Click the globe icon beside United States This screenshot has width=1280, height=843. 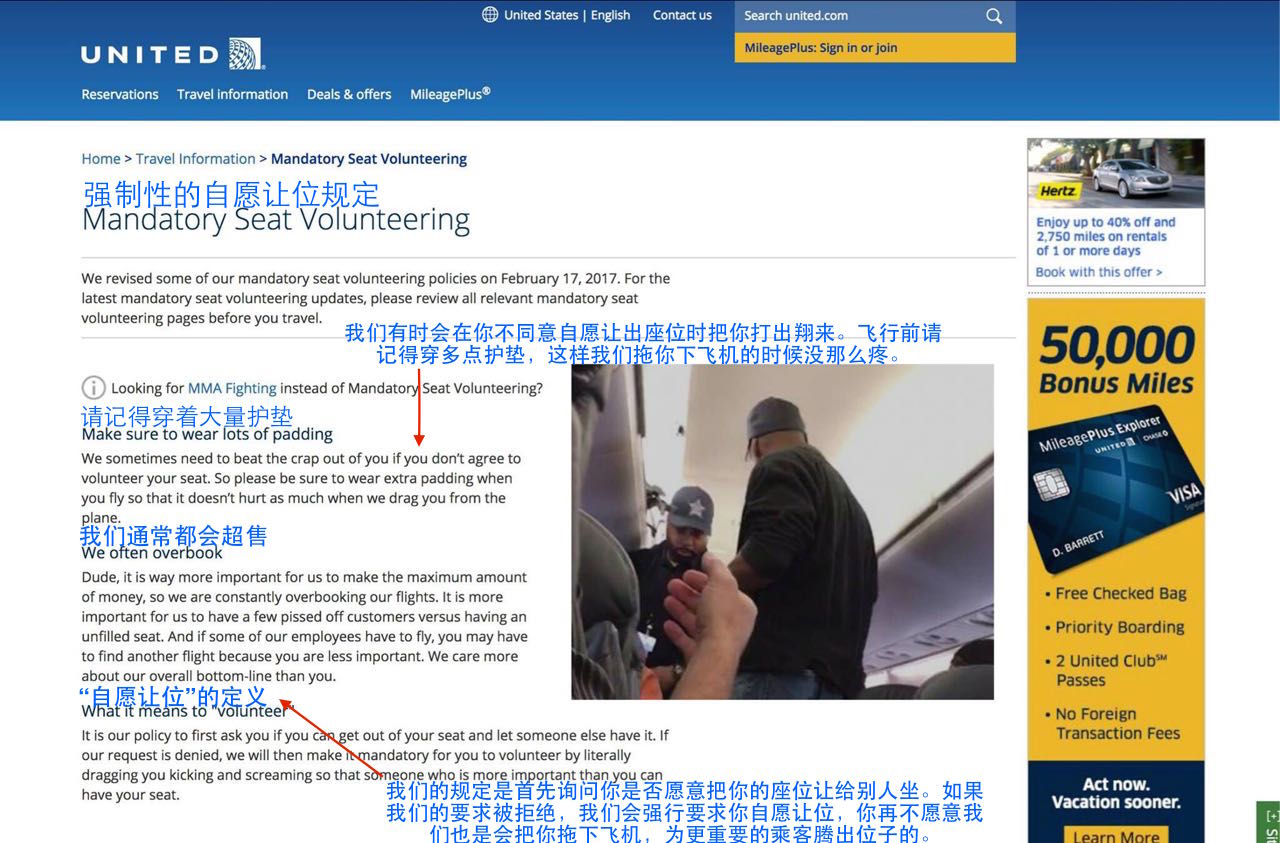point(490,15)
